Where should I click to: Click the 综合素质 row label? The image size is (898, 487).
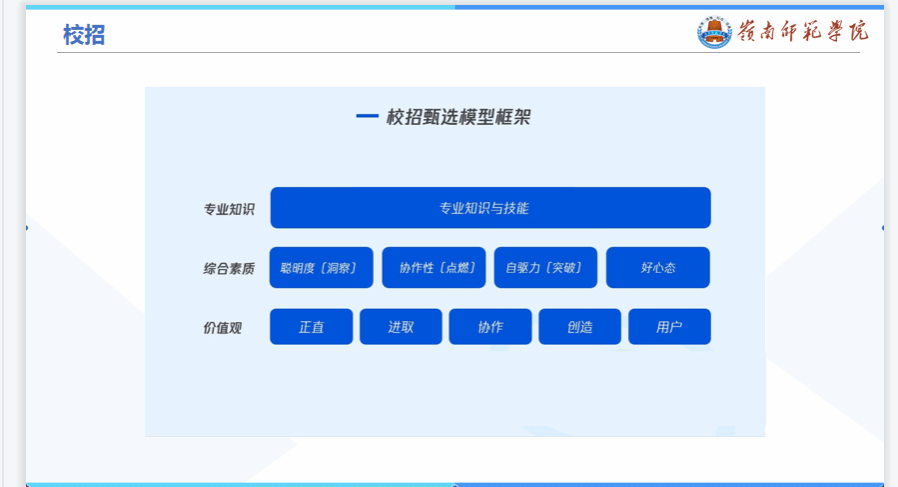(229, 268)
